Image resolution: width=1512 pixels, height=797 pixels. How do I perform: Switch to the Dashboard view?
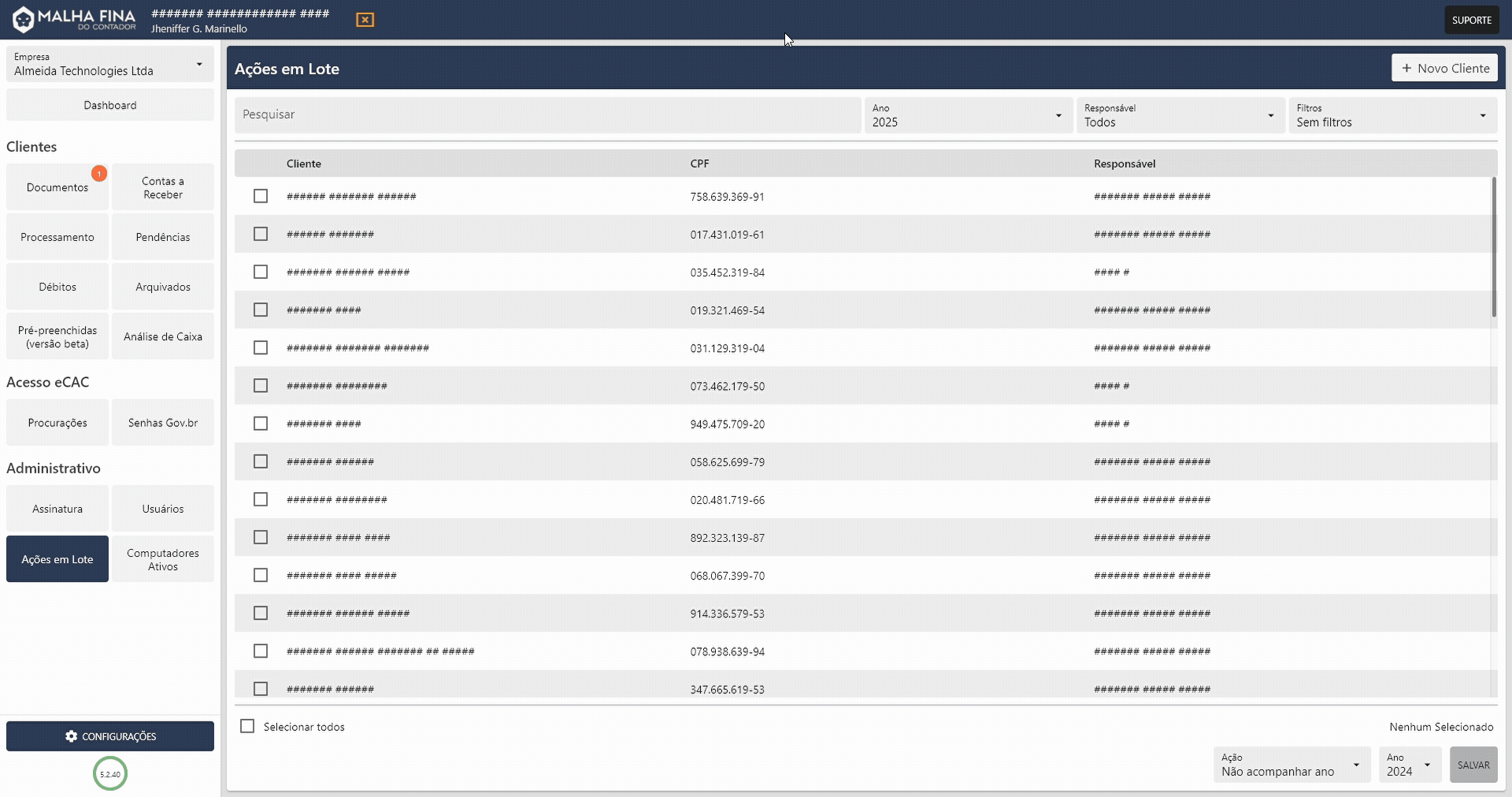(x=109, y=105)
